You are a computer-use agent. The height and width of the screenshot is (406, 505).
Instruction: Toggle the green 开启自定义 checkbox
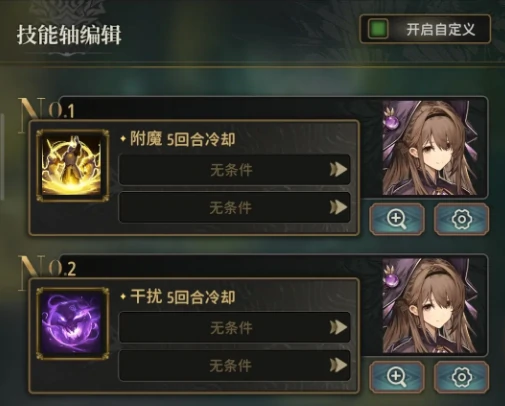pos(378,29)
